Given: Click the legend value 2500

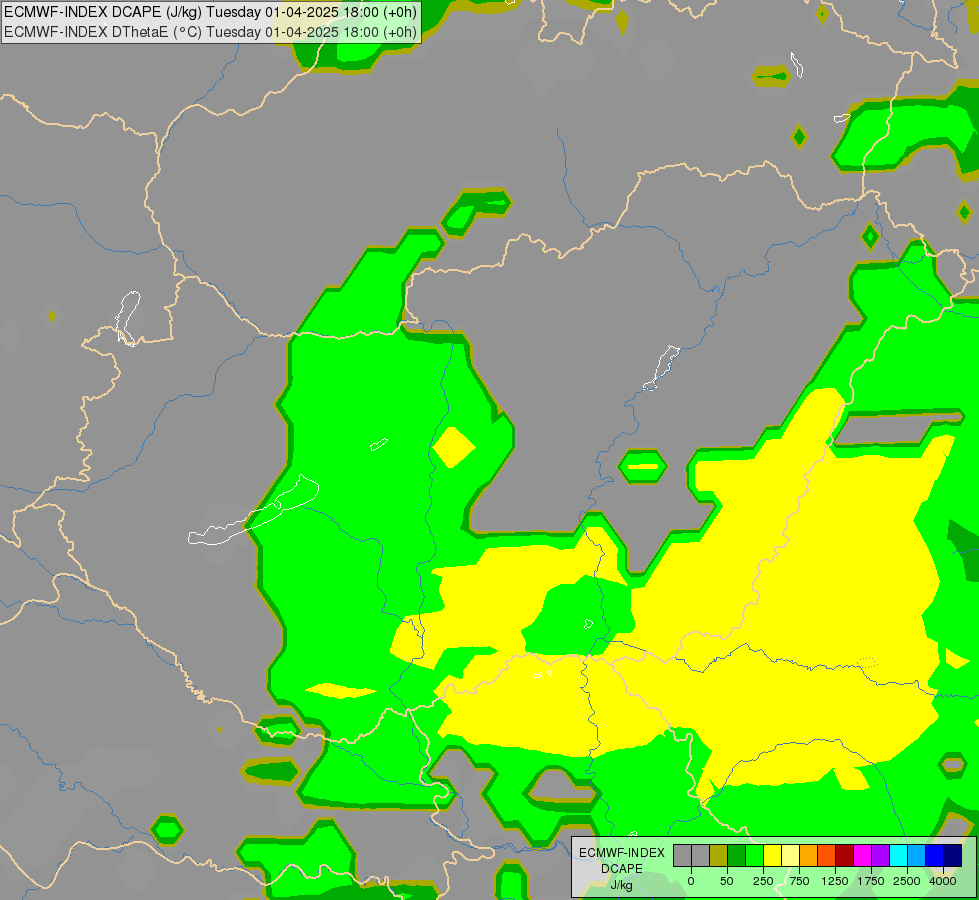Looking at the screenshot, I should click(907, 881).
